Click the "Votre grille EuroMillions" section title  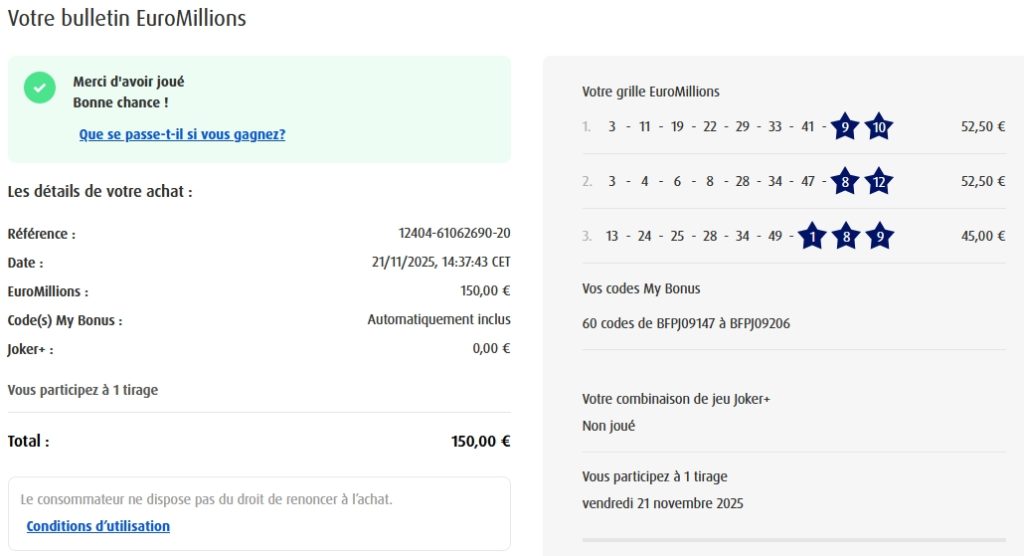tap(650, 92)
